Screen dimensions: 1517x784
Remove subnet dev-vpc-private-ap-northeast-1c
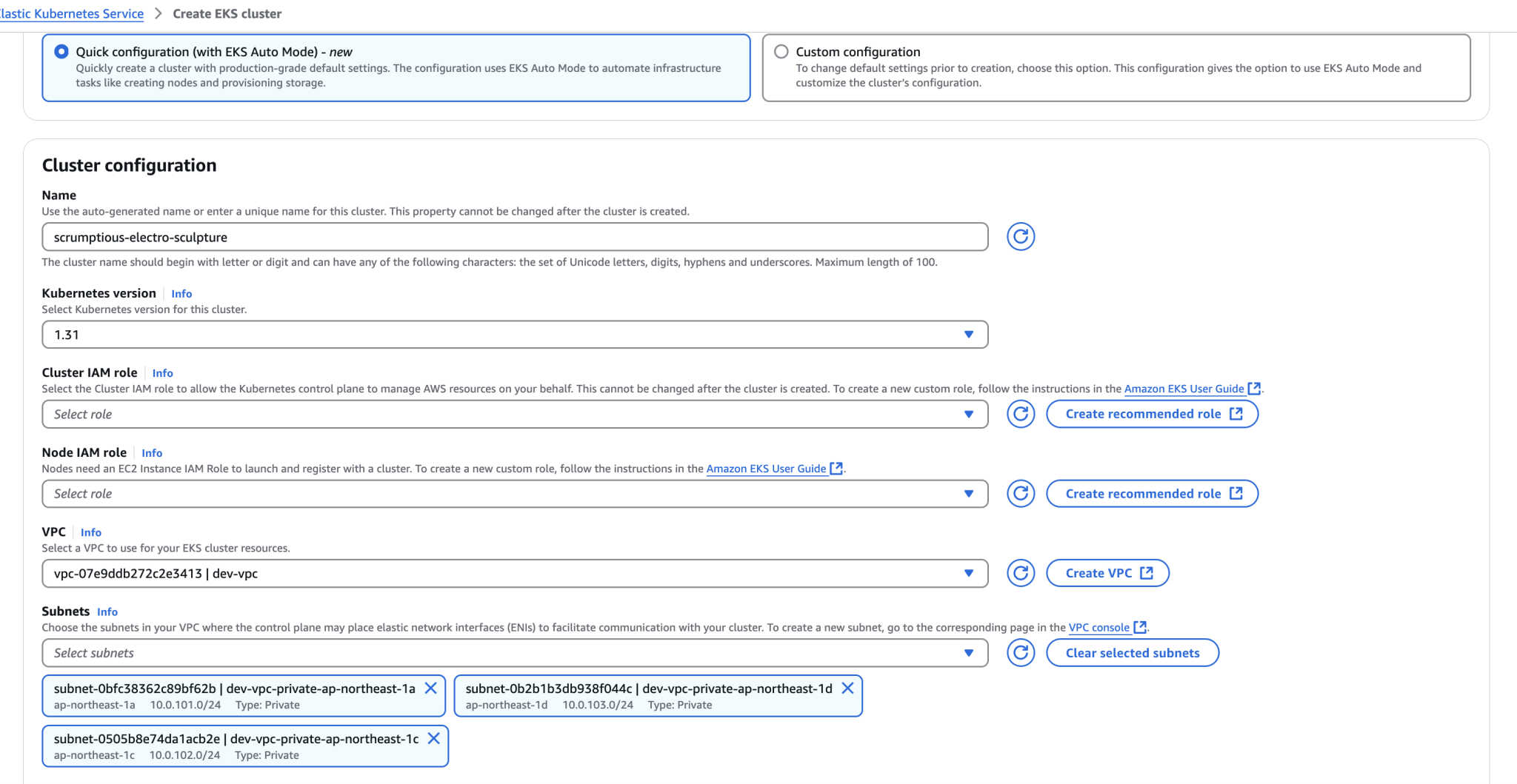point(434,739)
